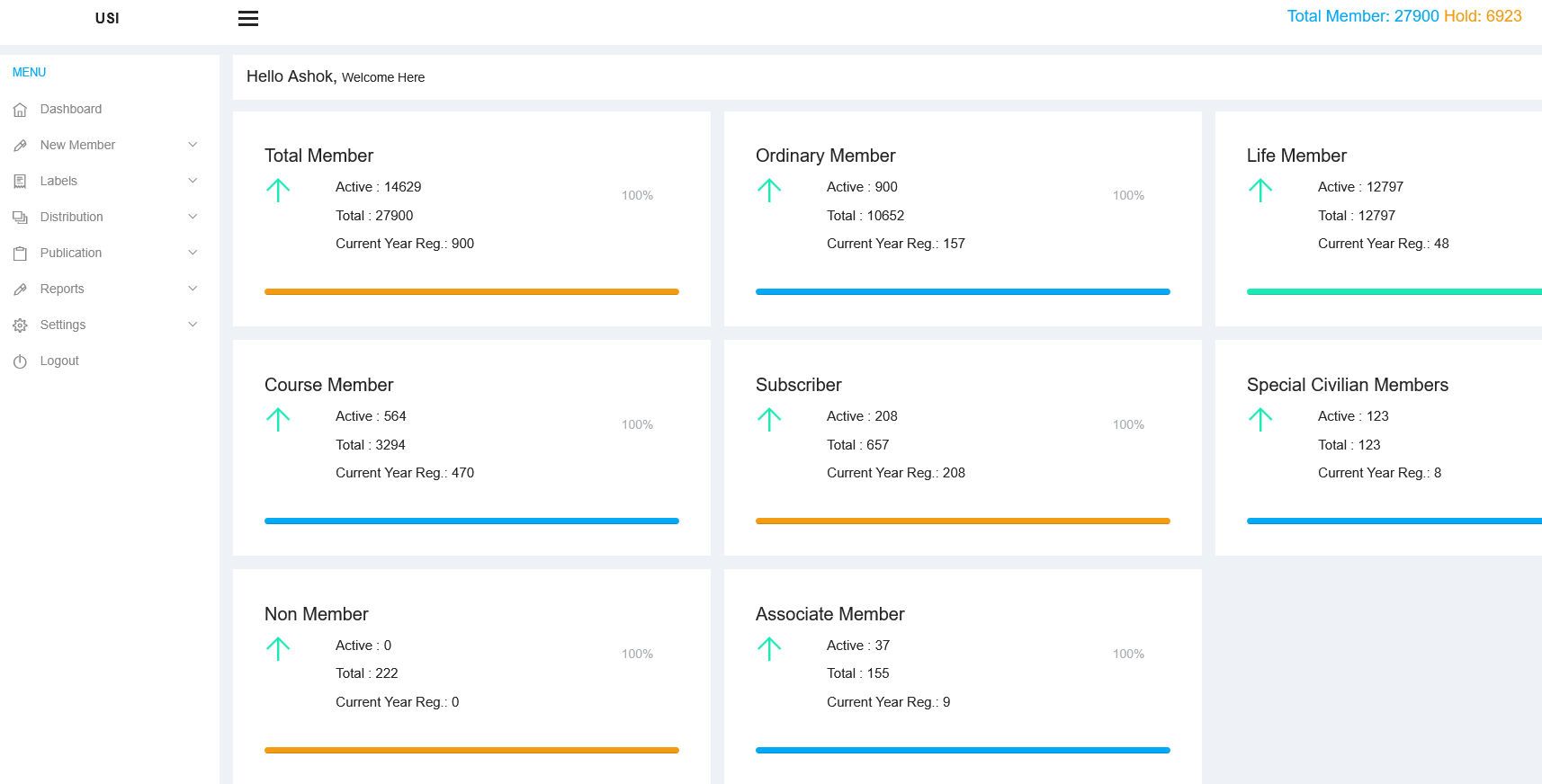
Task: Expand the Reports submenu chevron
Action: [x=193, y=289]
